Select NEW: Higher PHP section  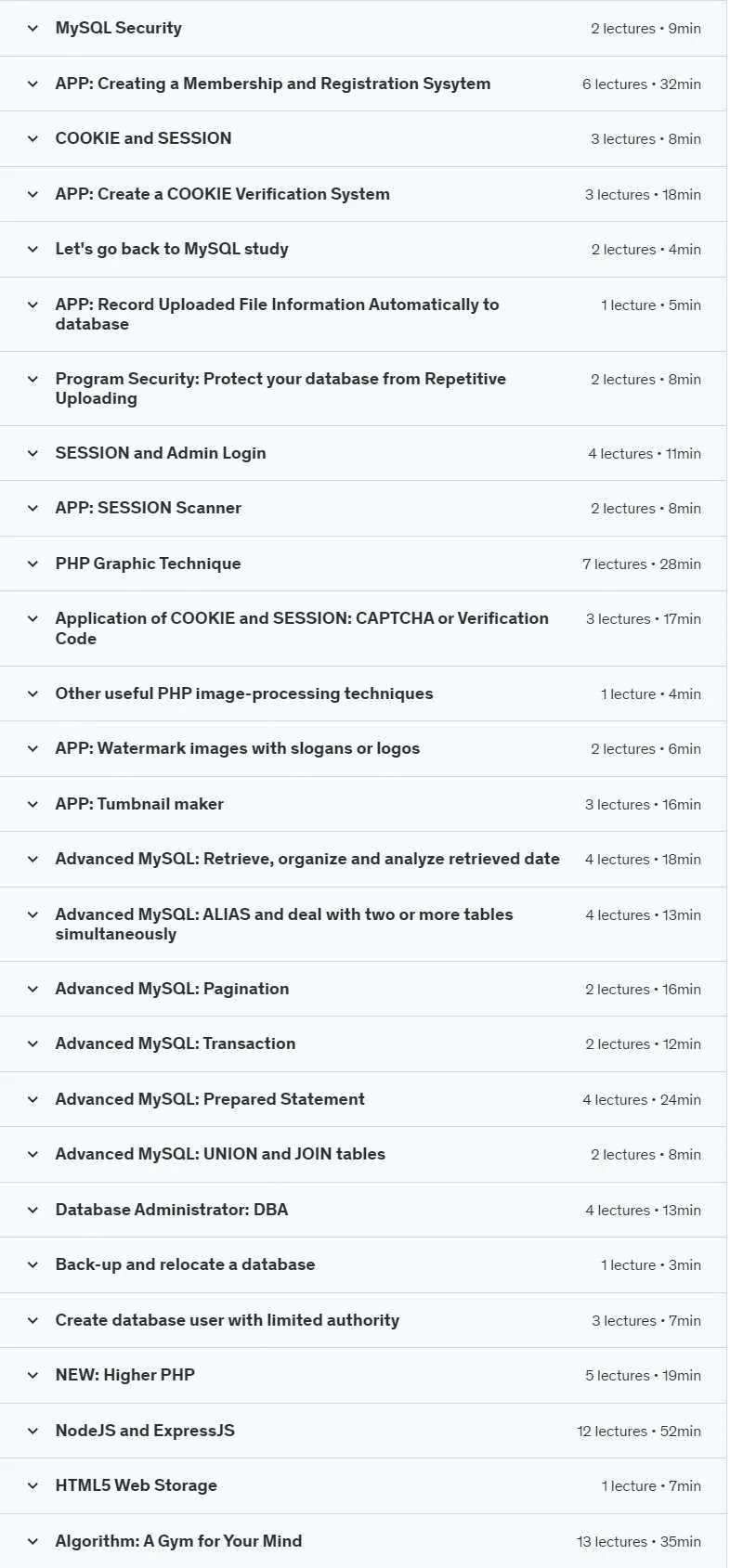click(125, 1375)
